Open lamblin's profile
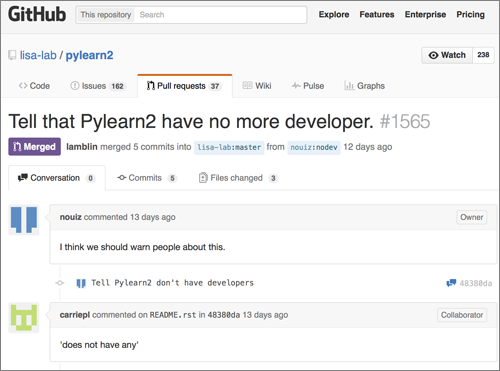The image size is (500, 371). 82,147
